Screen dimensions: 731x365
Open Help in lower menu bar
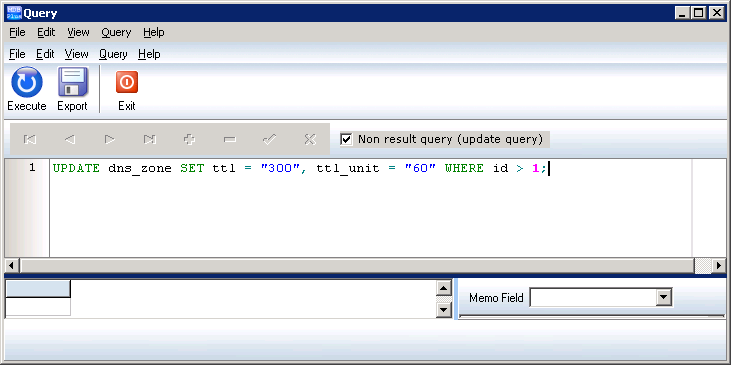pos(149,54)
